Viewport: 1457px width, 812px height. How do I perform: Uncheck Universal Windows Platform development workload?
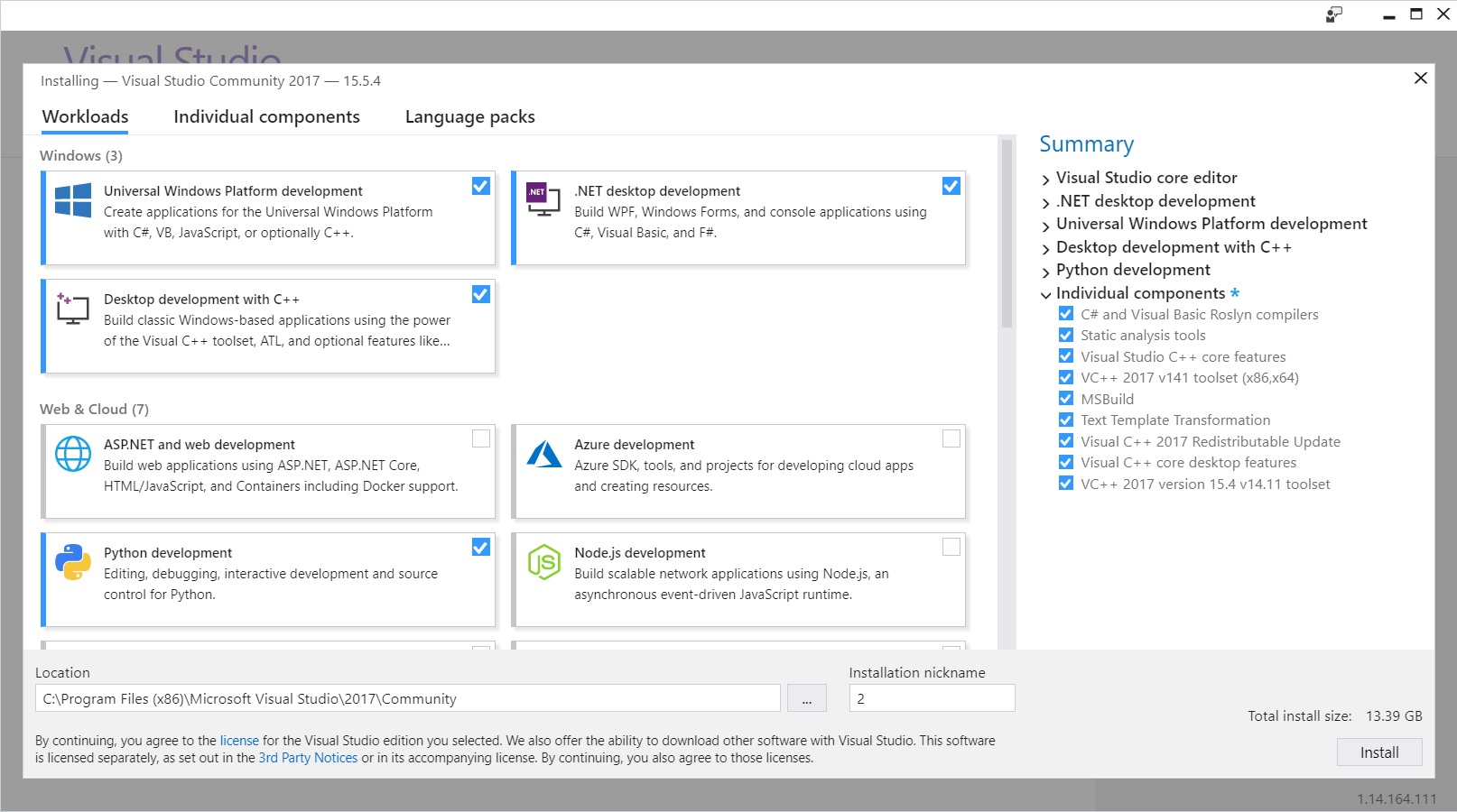coord(481,186)
